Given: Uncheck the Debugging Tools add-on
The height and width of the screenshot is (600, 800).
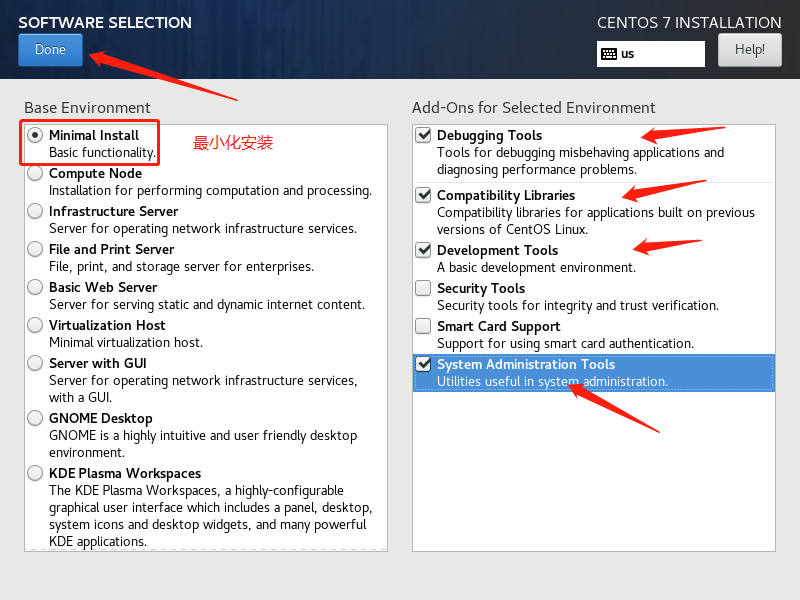Looking at the screenshot, I should (423, 135).
